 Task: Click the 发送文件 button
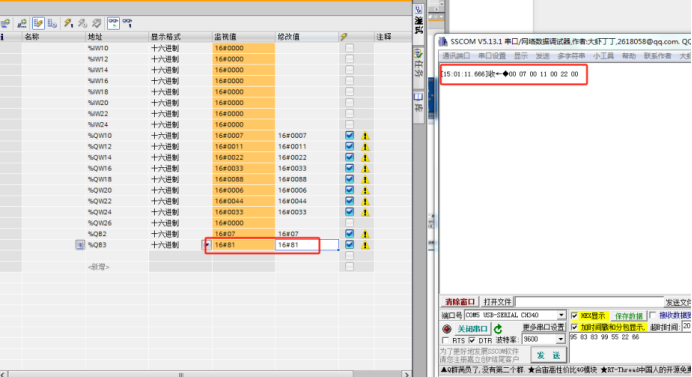coord(678,302)
